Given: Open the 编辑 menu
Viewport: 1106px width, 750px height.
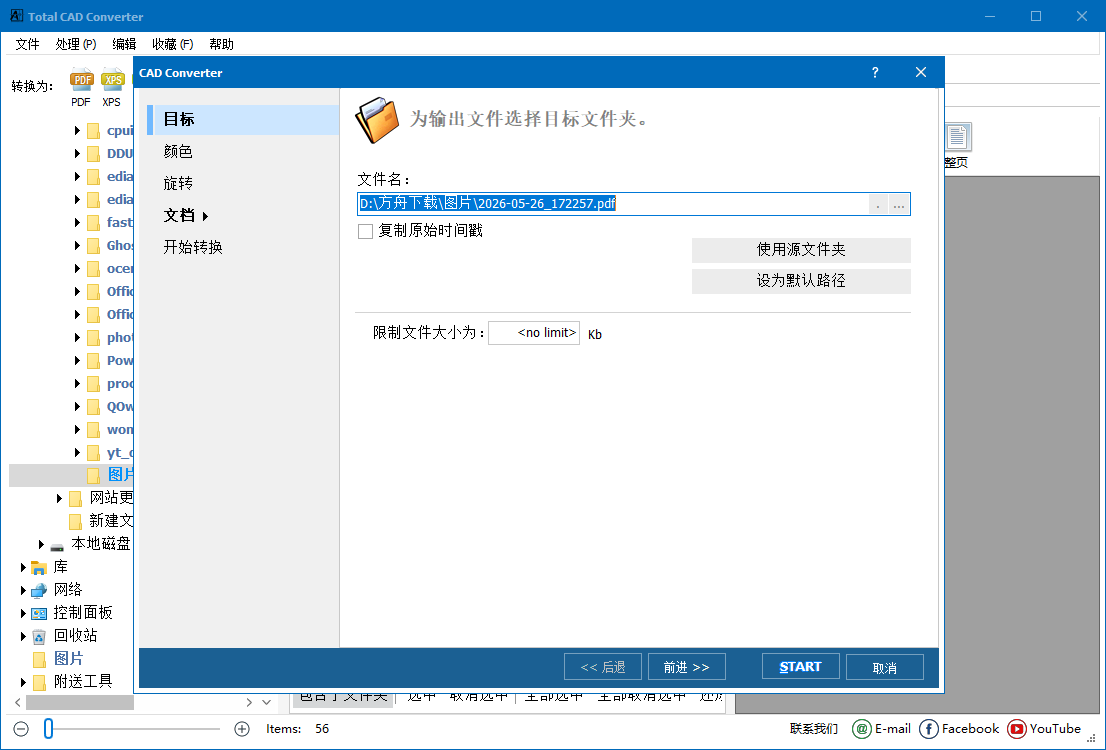Looking at the screenshot, I should [124, 44].
